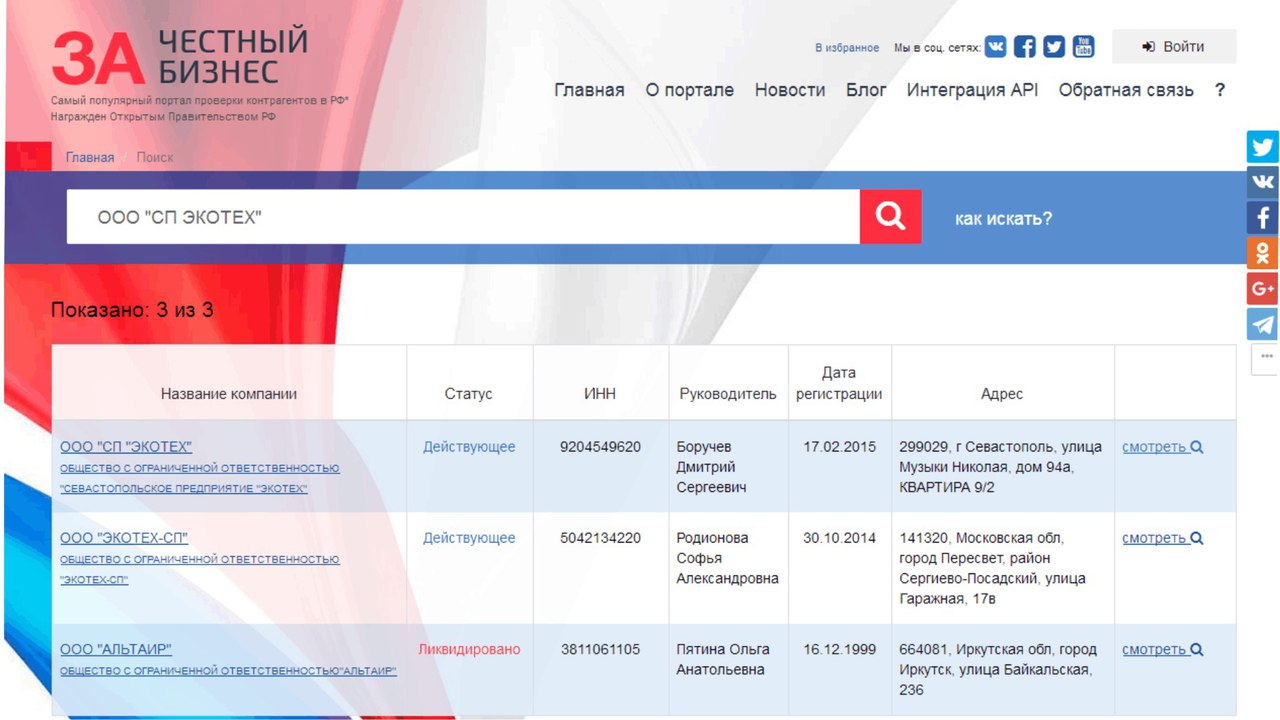Share via Facebook in side share bar
1280x720 pixels.
[x=1263, y=217]
